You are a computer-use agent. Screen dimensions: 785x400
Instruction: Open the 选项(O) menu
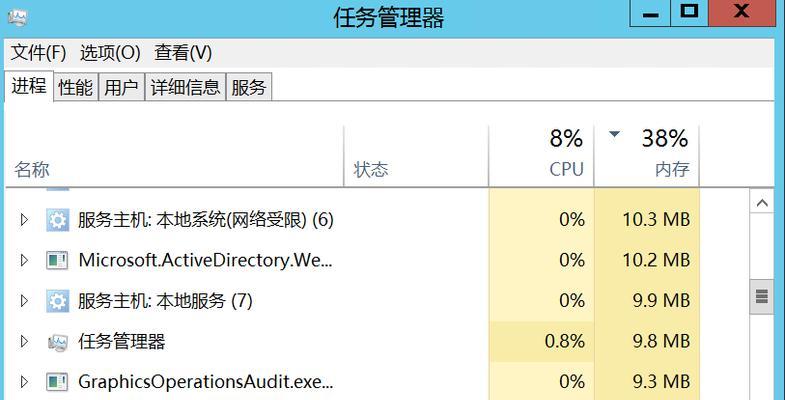[110, 53]
